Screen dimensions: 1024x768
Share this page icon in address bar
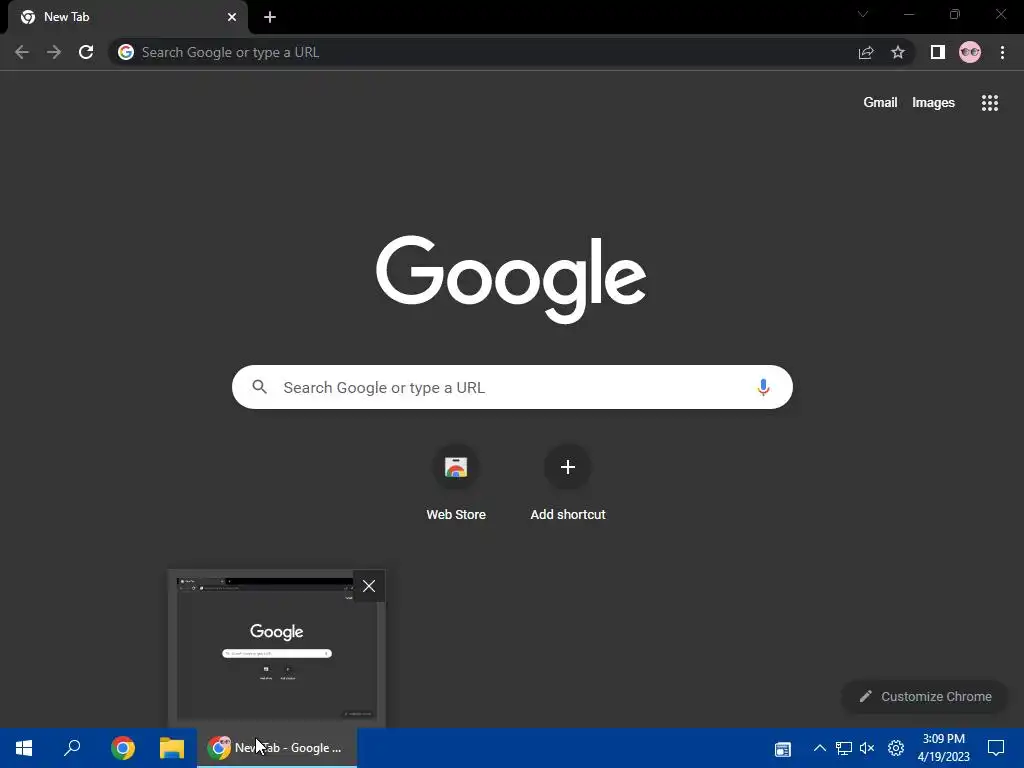click(x=866, y=52)
